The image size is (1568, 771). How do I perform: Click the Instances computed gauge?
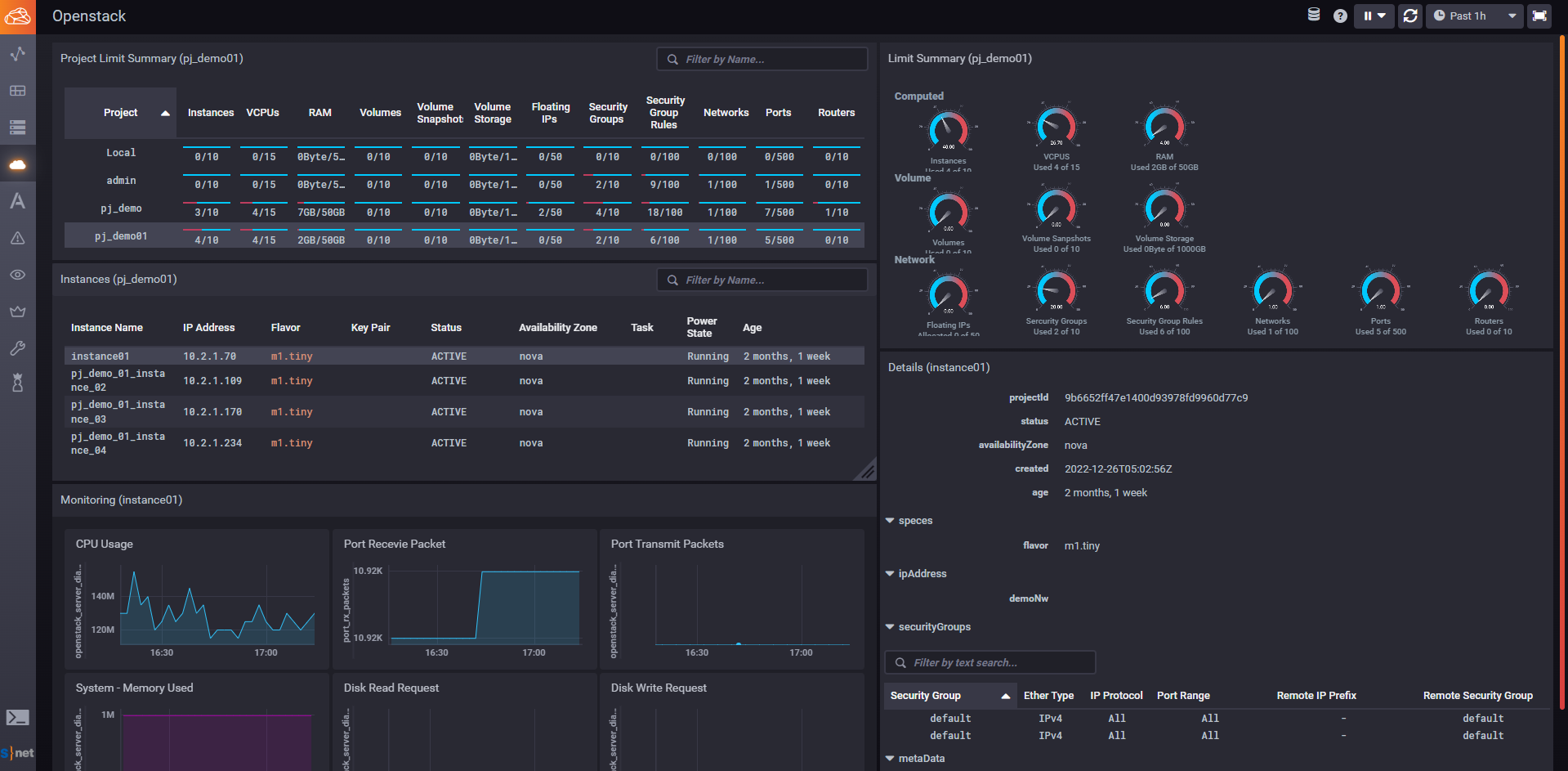(949, 129)
